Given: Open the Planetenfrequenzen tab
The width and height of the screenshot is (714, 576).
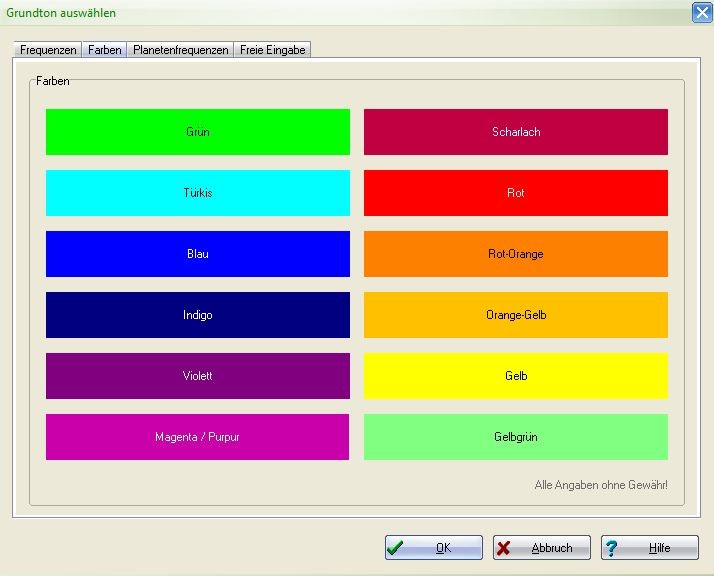Looking at the screenshot, I should click(x=180, y=50).
